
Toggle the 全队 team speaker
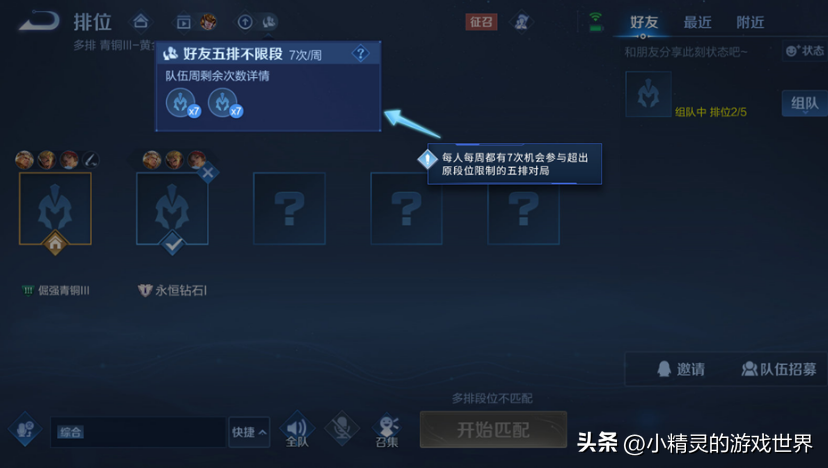(297, 430)
